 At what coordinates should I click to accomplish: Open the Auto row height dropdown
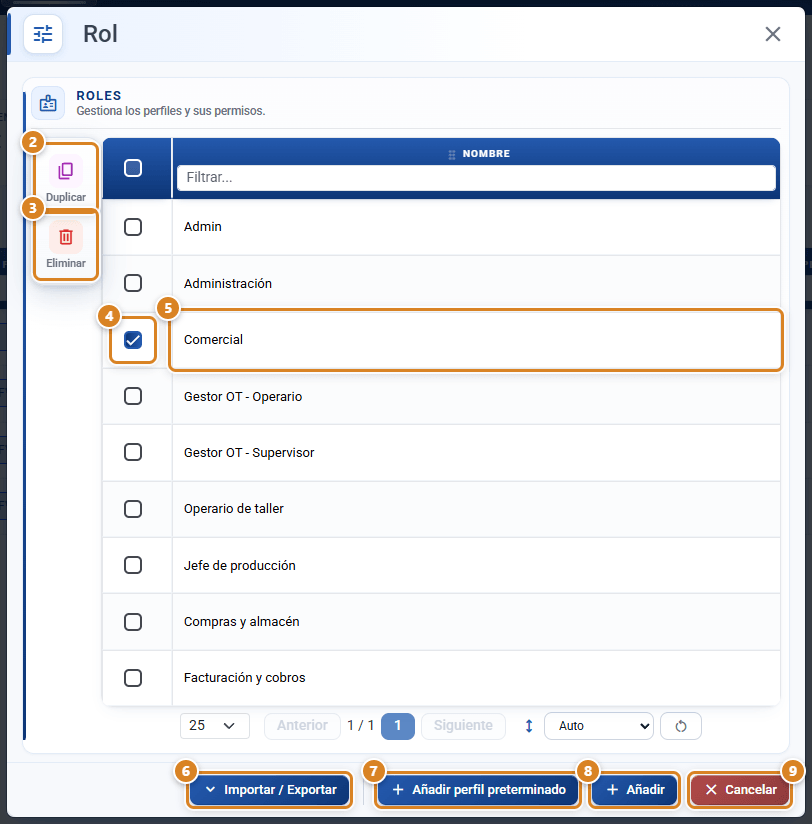(599, 726)
